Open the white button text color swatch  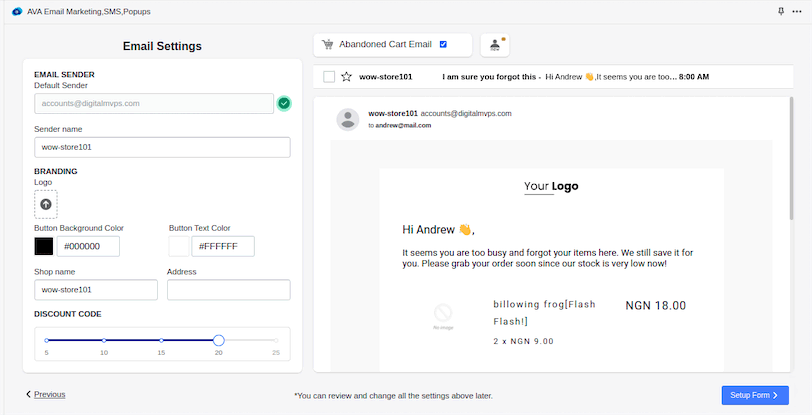pyautogui.click(x=179, y=246)
